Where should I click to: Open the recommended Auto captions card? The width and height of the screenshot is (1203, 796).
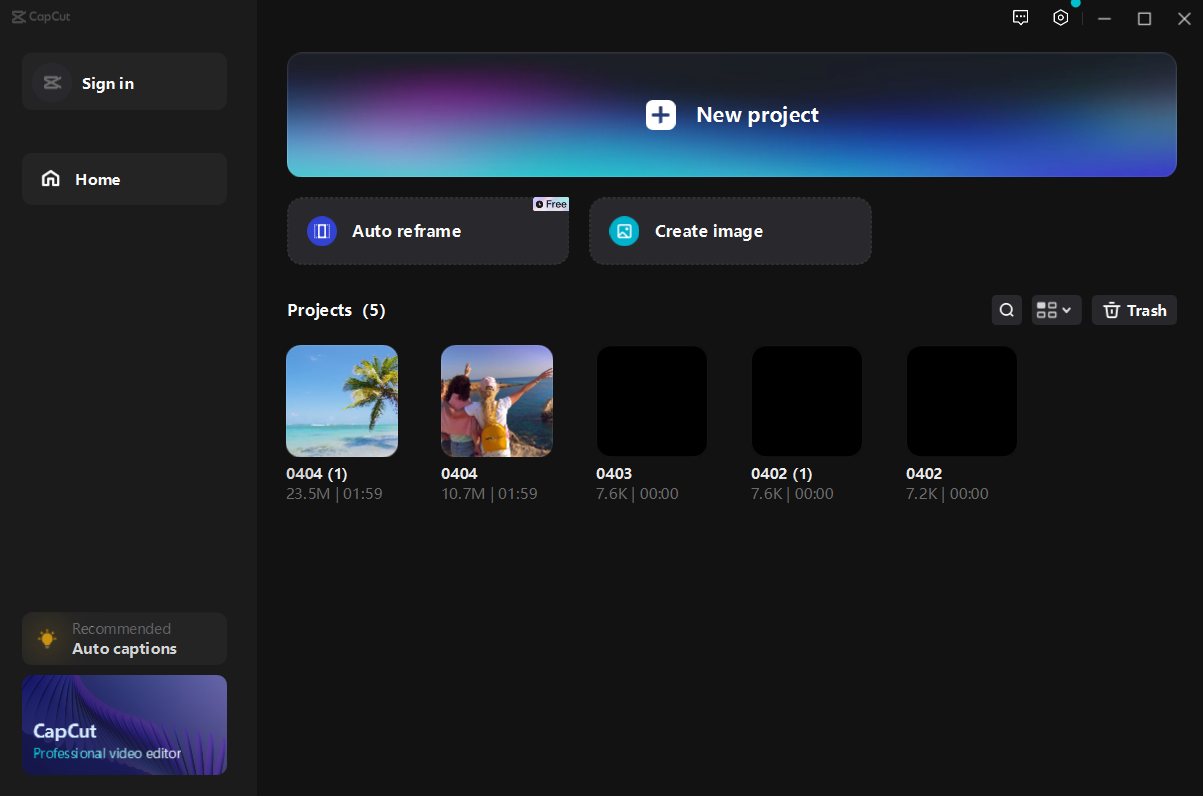(124, 639)
